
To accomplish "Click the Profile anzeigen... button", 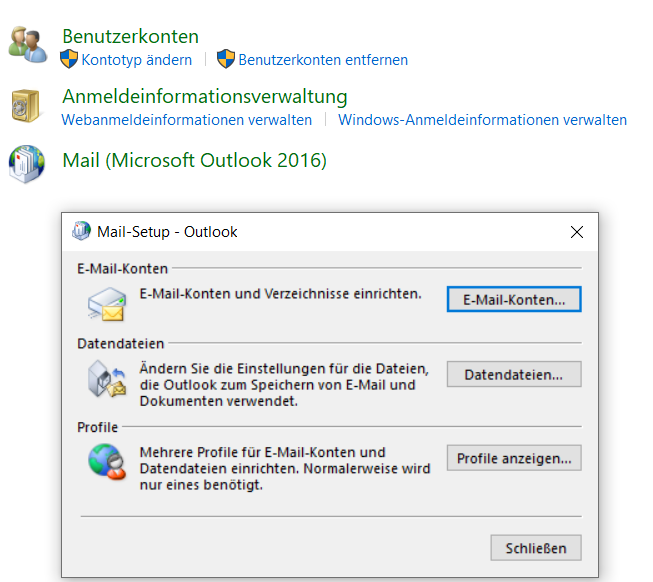I will (514, 458).
